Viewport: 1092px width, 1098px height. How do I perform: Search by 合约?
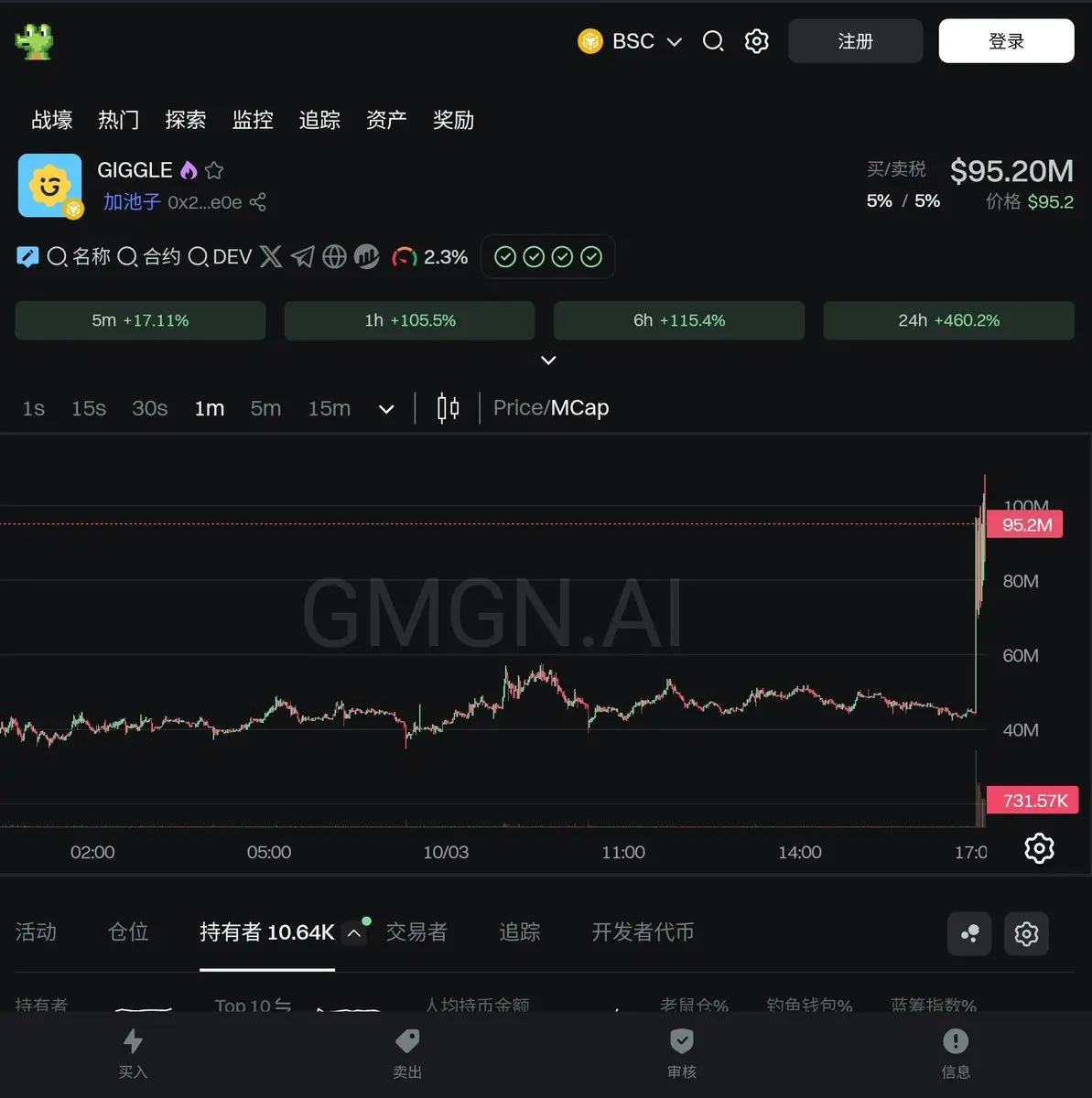tap(149, 257)
